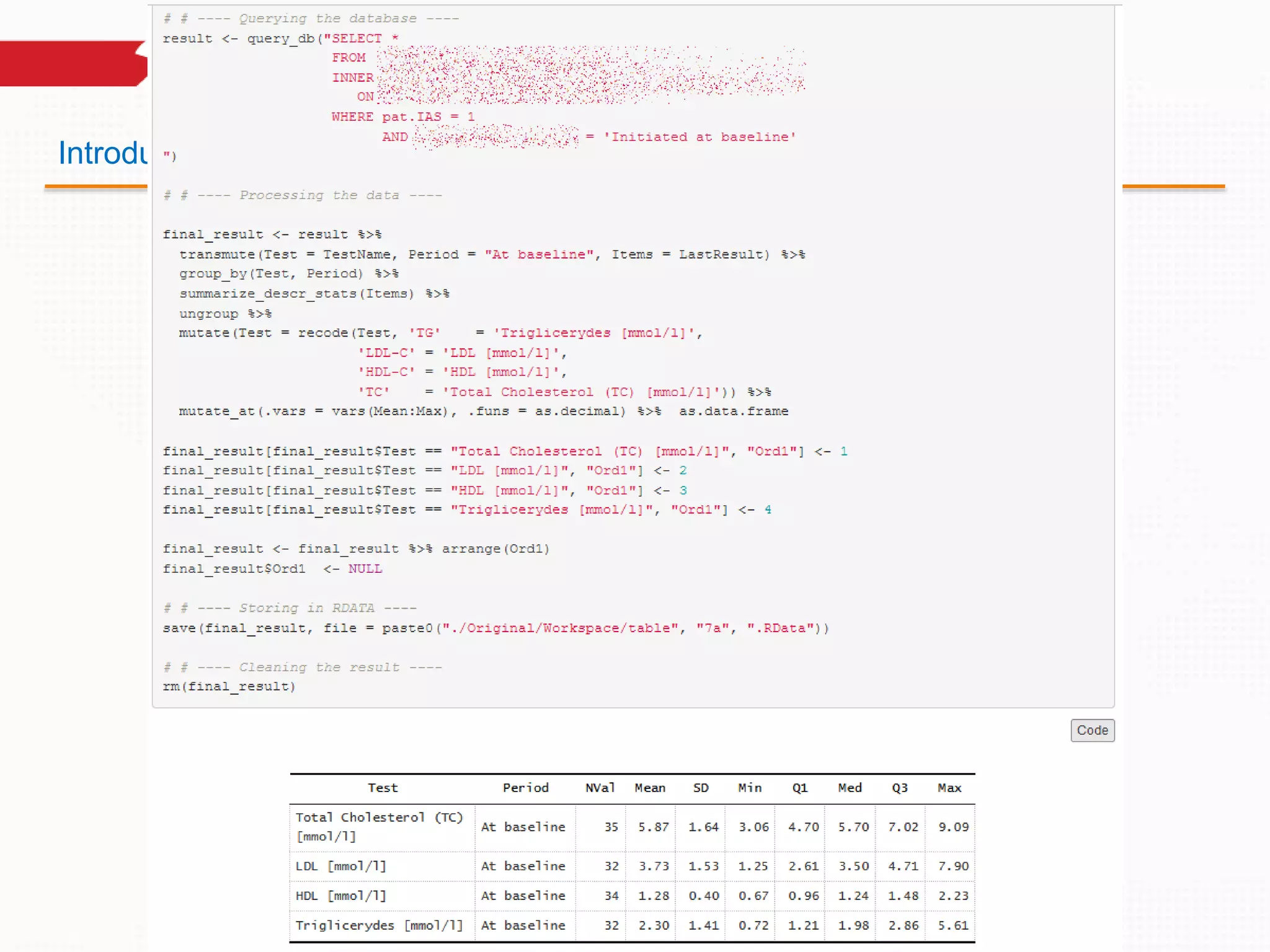Click 'Processing the data' comment line

point(303,195)
